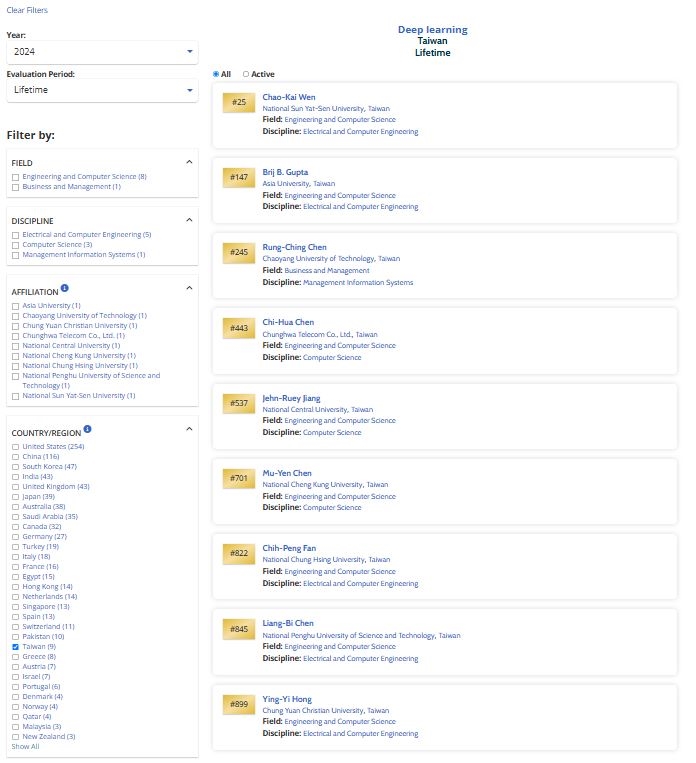Click the #25 gold rank badge
696x763 pixels.
(x=239, y=102)
